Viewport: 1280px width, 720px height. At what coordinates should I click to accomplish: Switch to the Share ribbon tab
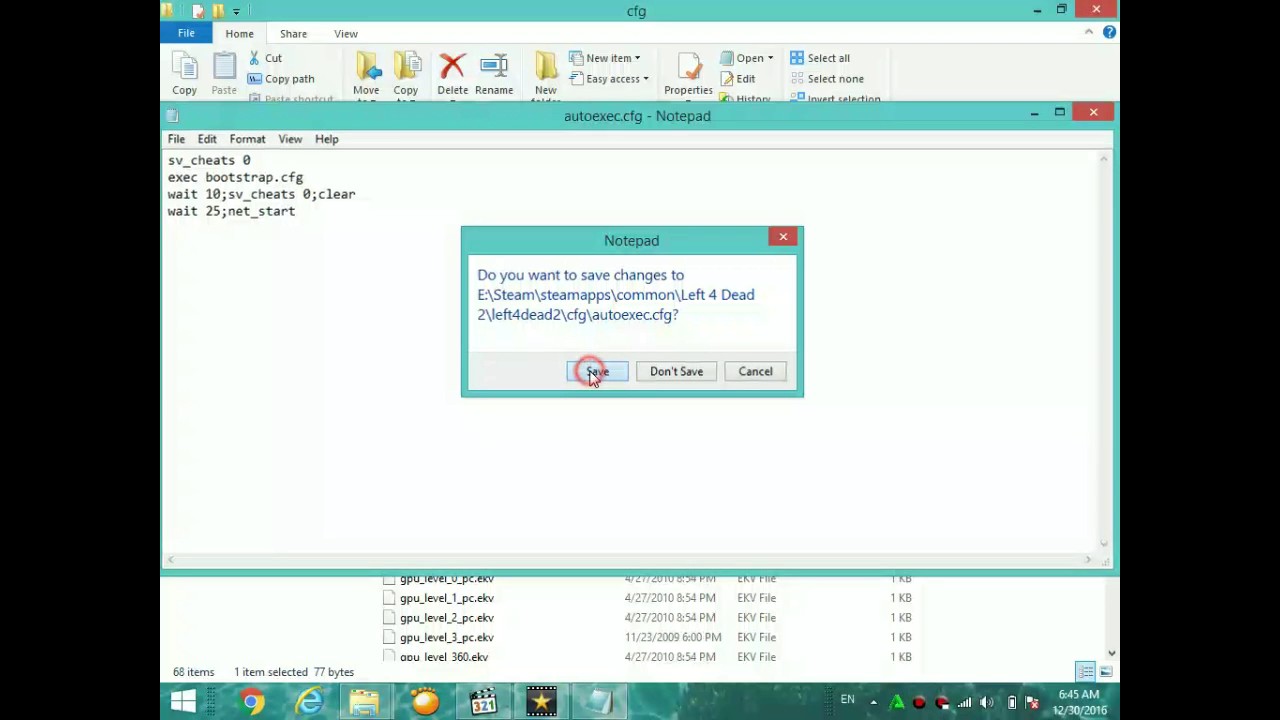(293, 33)
